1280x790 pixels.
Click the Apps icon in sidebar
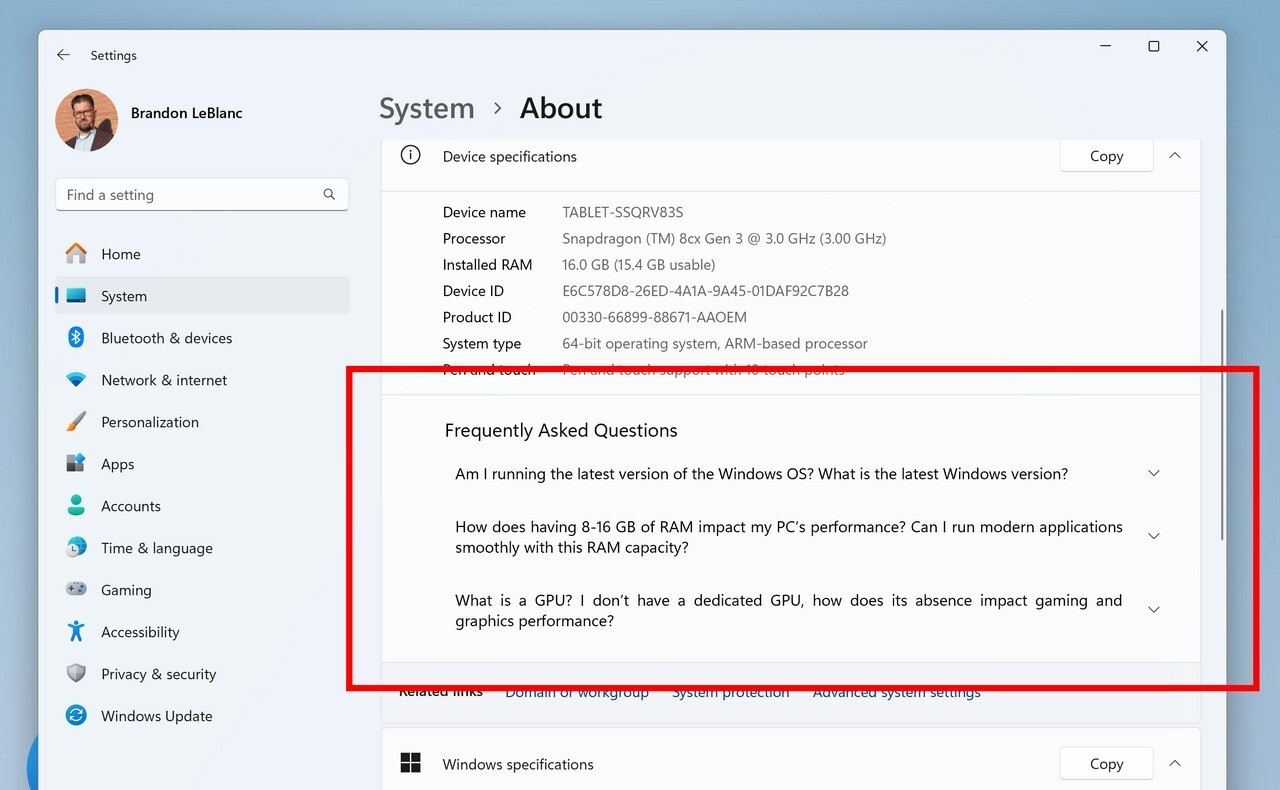tap(76, 464)
